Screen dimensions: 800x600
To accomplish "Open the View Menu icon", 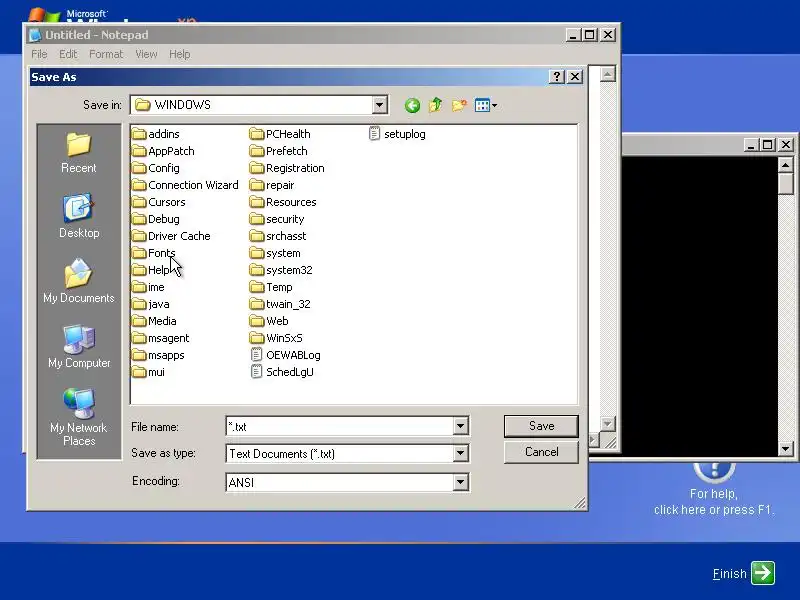I will pyautogui.click(x=482, y=106).
